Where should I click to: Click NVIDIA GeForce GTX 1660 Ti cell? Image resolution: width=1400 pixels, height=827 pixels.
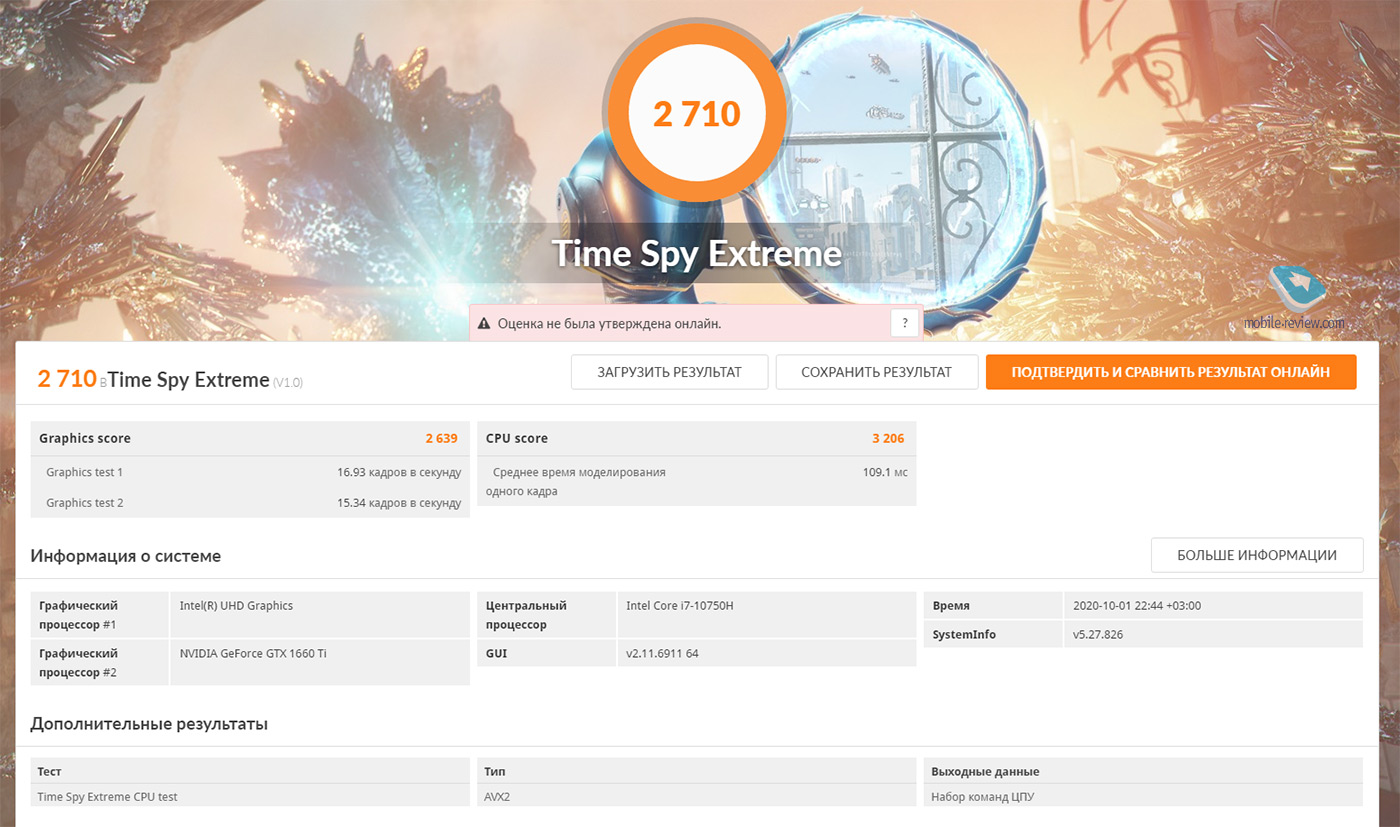(320, 662)
